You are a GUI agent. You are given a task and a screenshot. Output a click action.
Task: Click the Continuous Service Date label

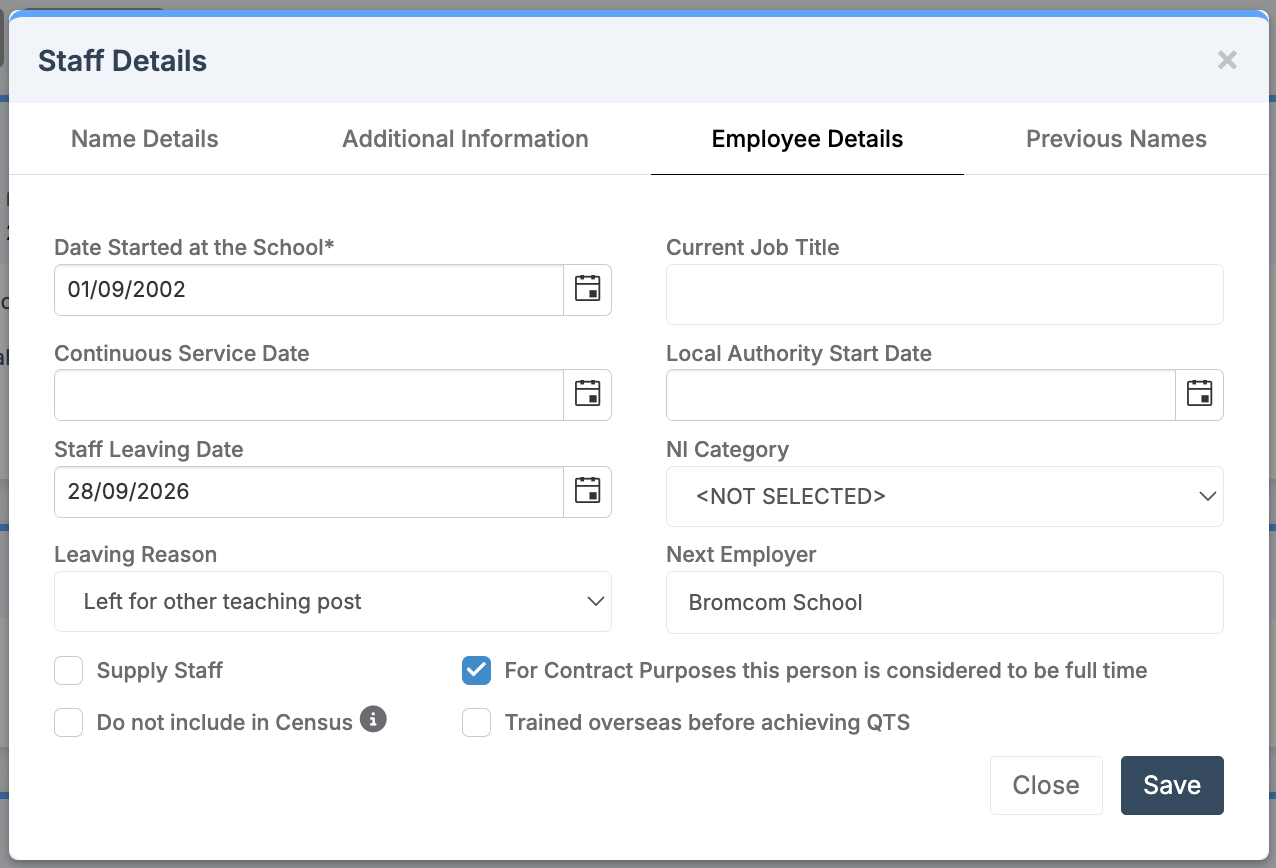point(182,353)
